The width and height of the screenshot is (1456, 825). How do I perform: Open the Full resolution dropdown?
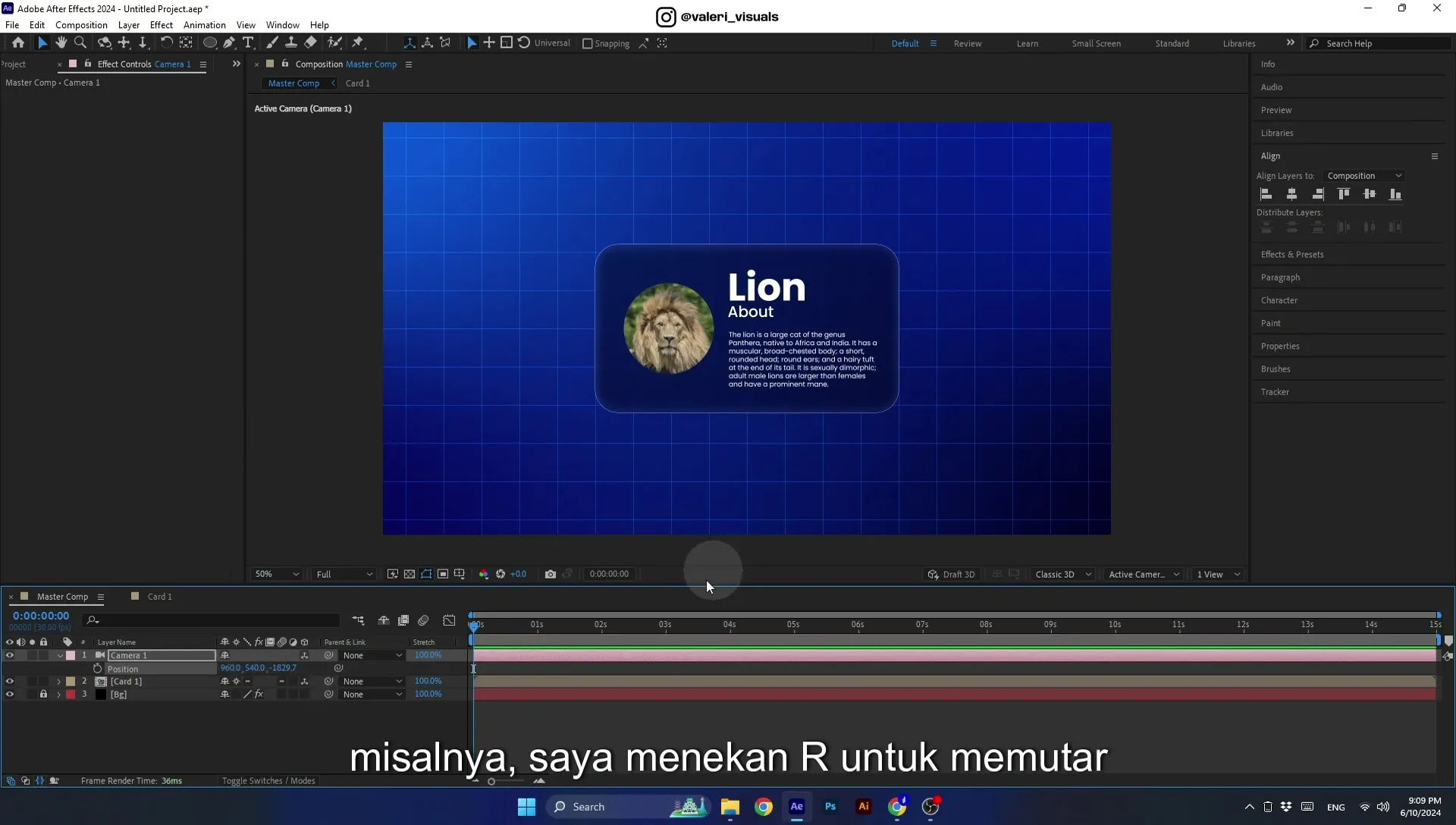(x=344, y=574)
